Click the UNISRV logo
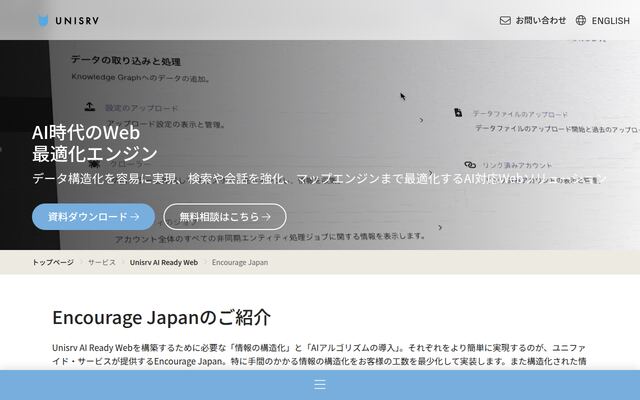Viewport: 640px width, 400px height. point(68,20)
